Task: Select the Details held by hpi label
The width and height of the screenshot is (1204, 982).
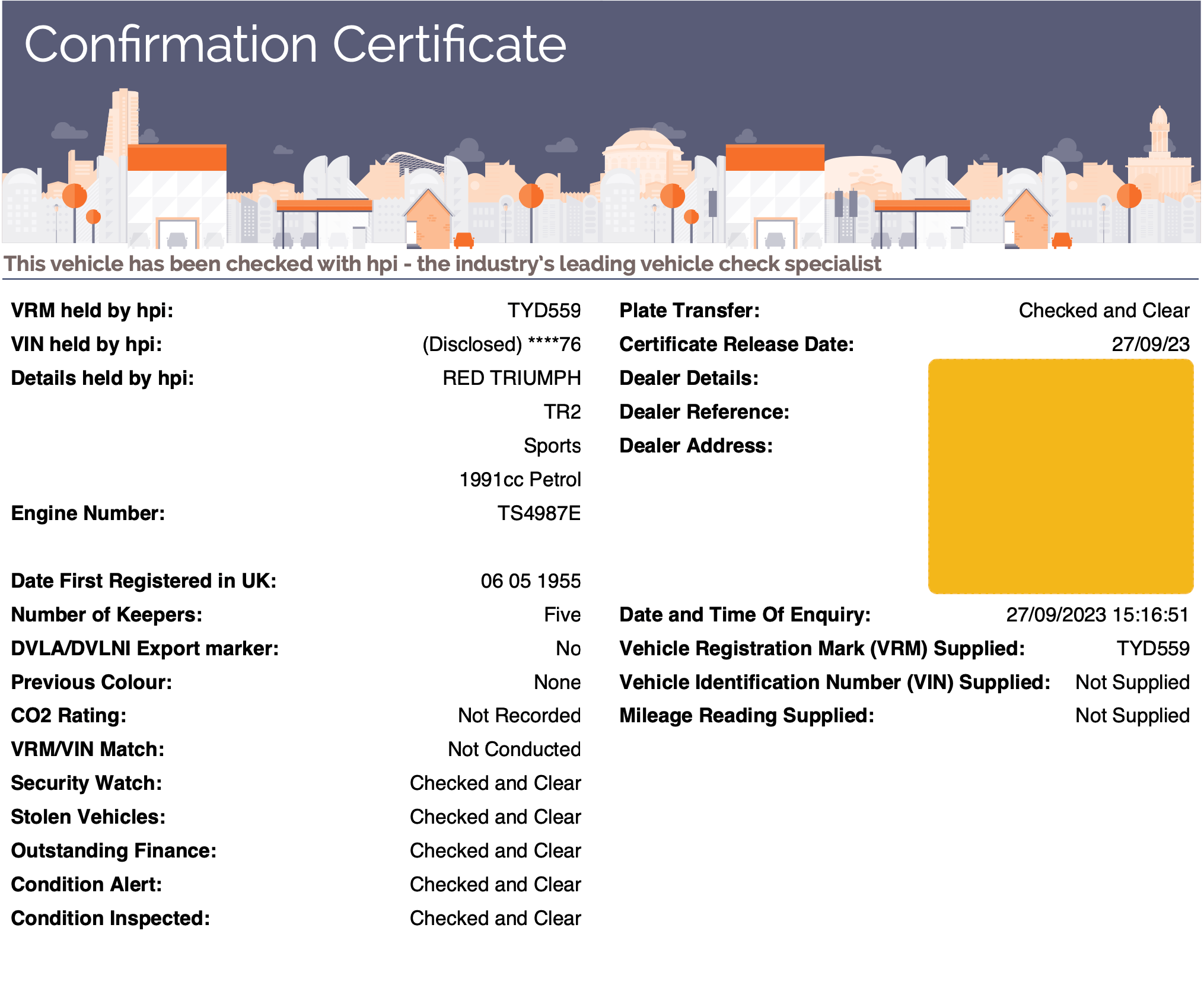Action: tap(103, 378)
